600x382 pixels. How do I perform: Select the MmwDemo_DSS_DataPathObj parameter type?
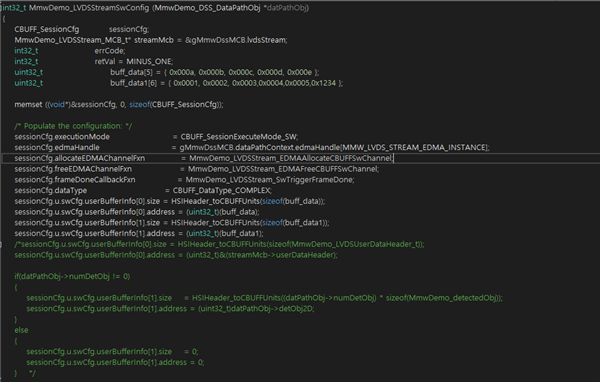(x=208, y=8)
